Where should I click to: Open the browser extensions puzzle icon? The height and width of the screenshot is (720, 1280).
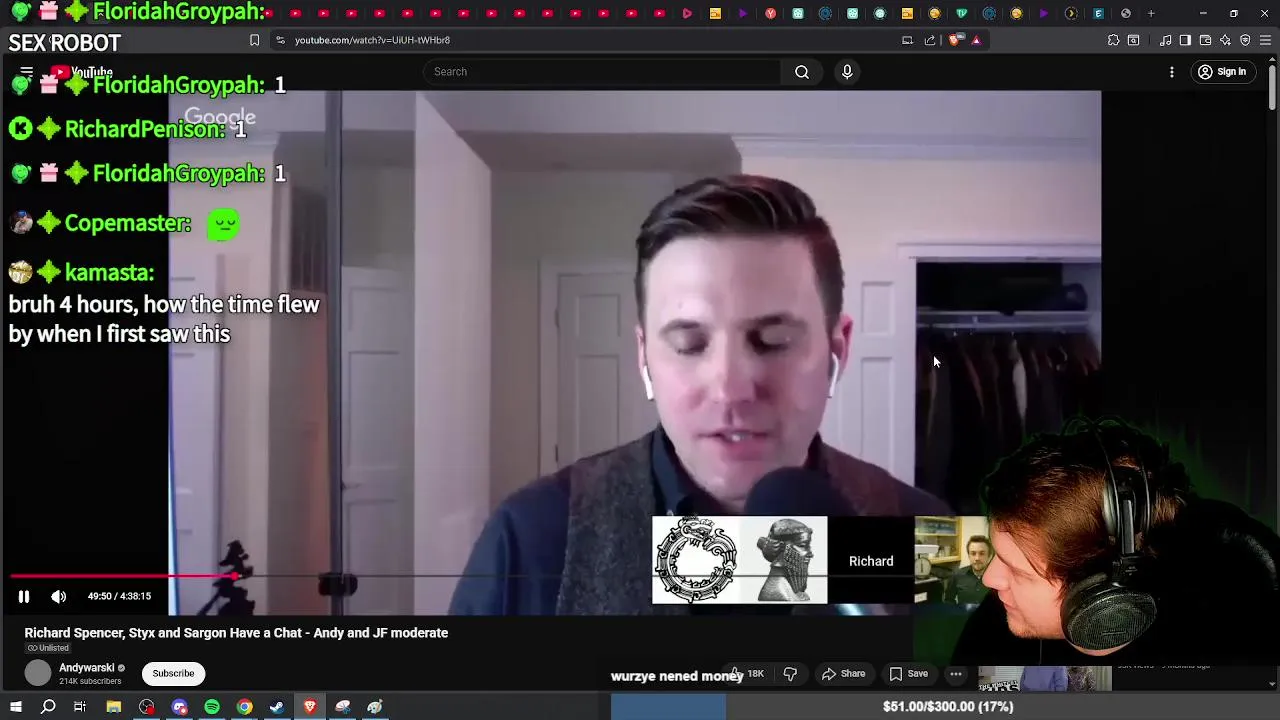click(1113, 40)
